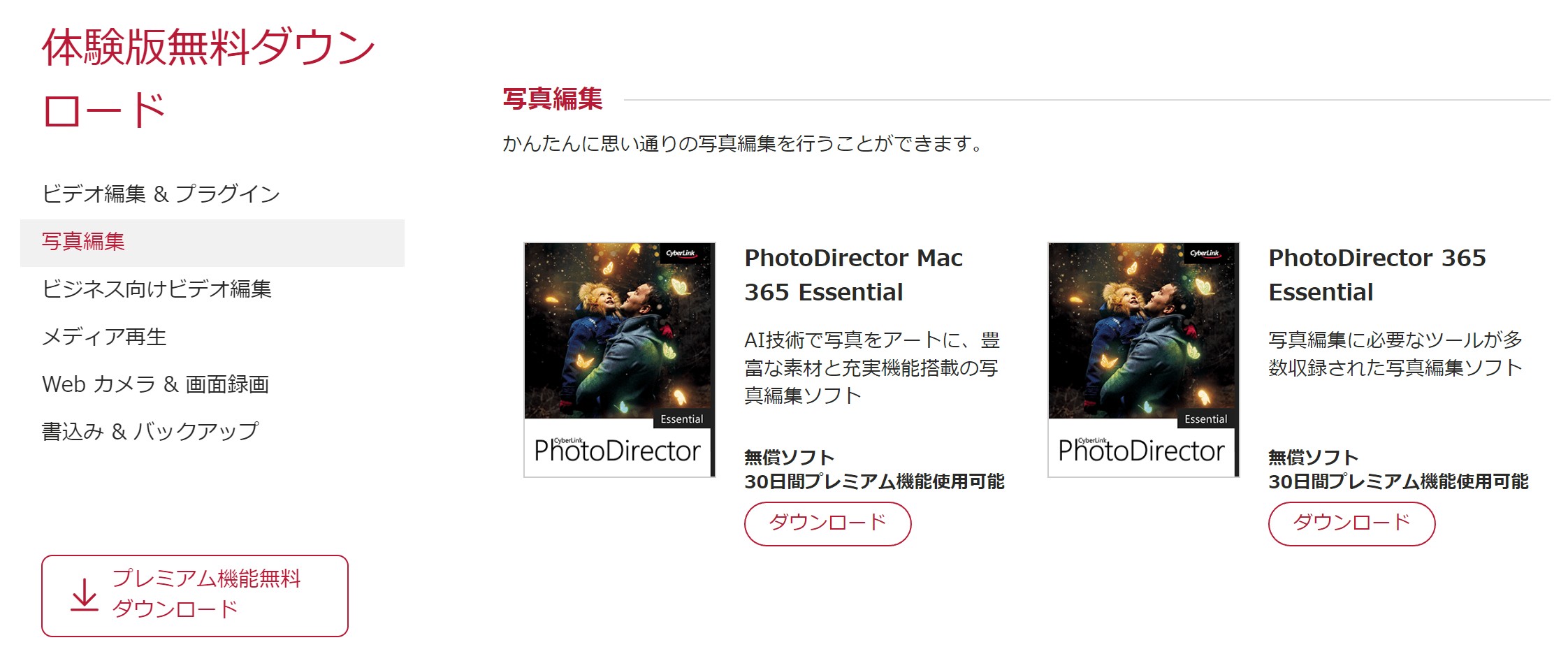Go to メディア再生 category

coord(104,337)
